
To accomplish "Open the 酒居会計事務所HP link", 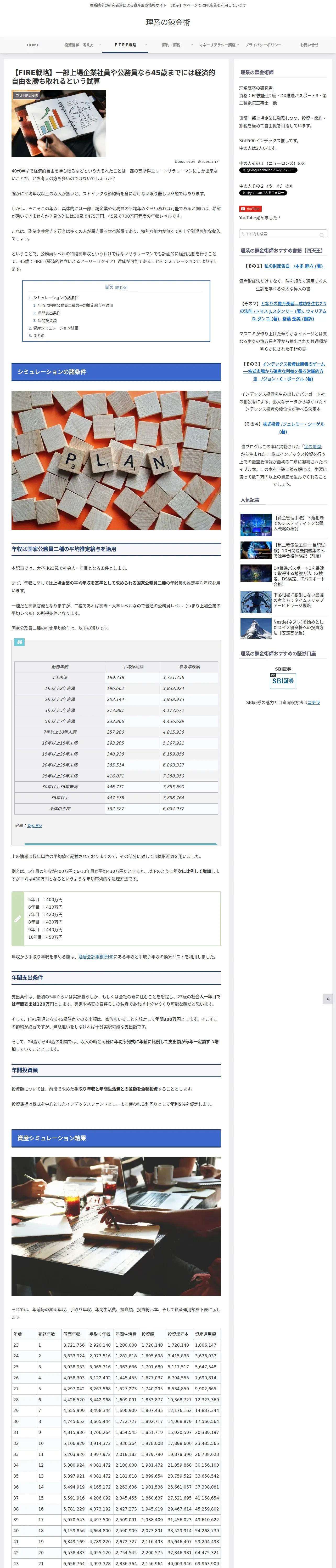I will [x=96, y=957].
